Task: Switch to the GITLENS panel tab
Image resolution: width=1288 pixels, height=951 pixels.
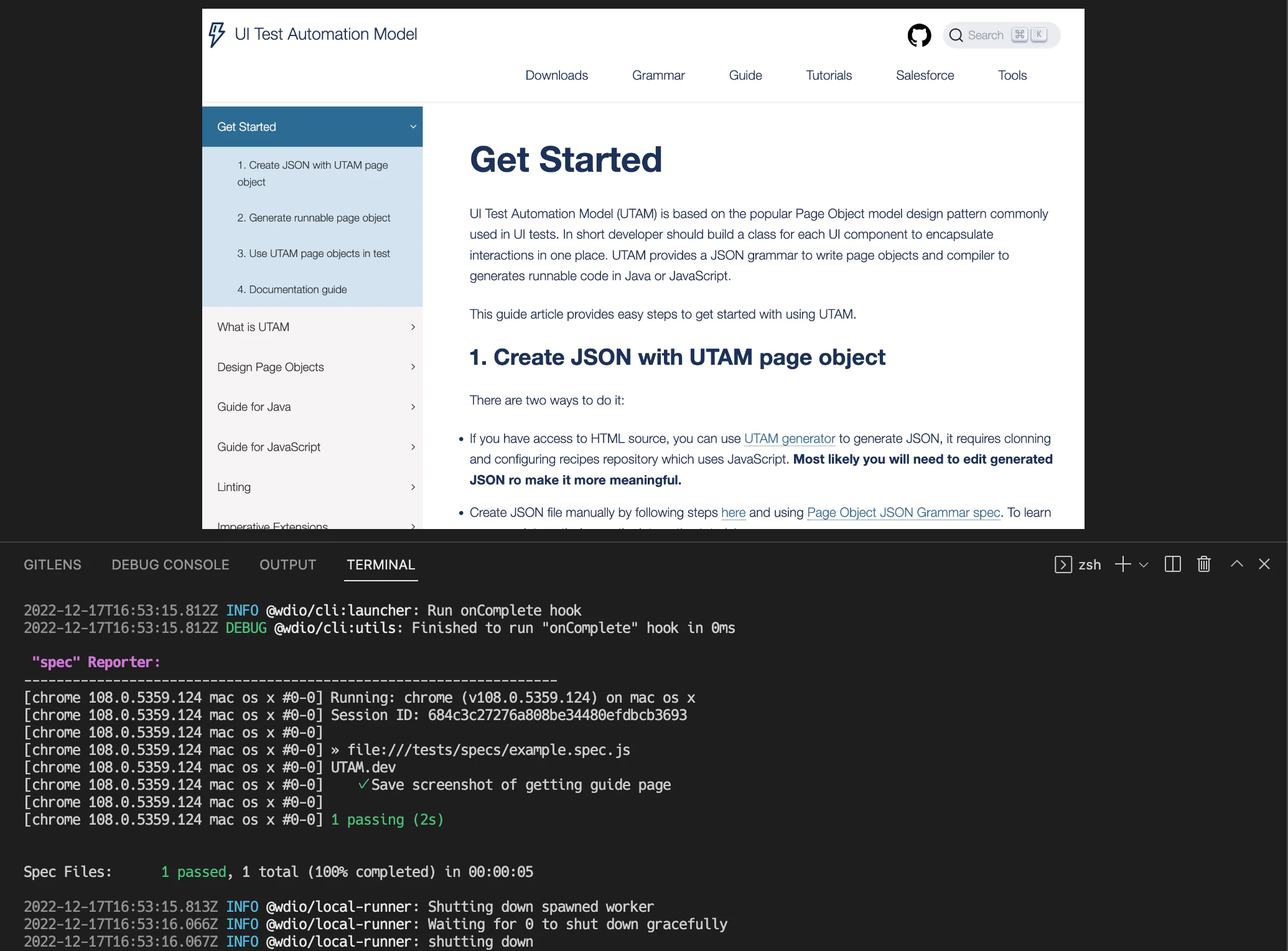Action: coord(52,565)
